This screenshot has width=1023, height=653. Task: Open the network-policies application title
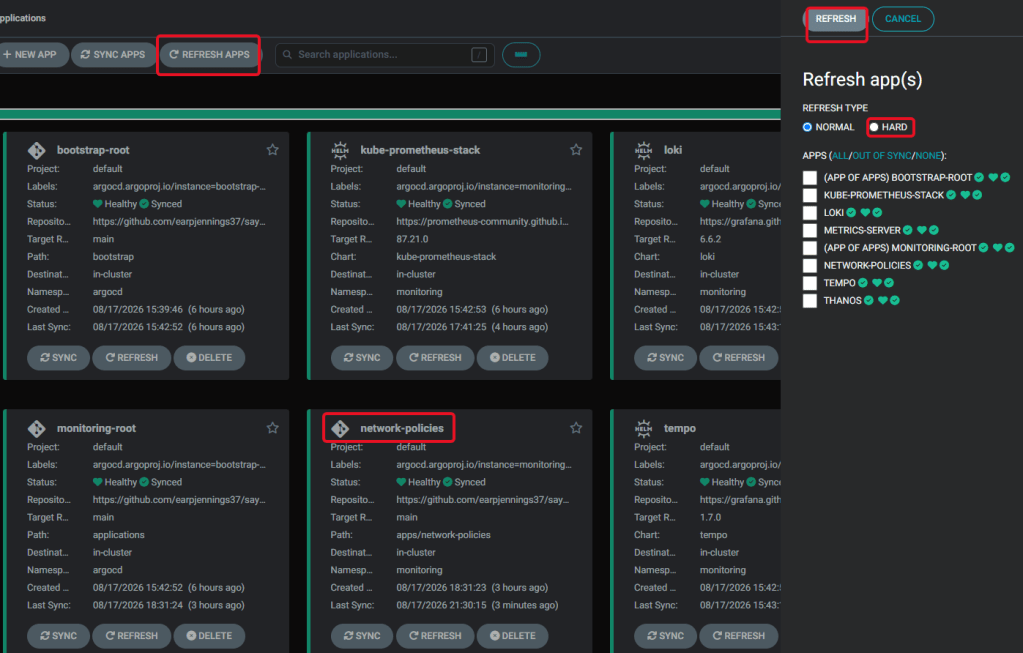click(402, 429)
